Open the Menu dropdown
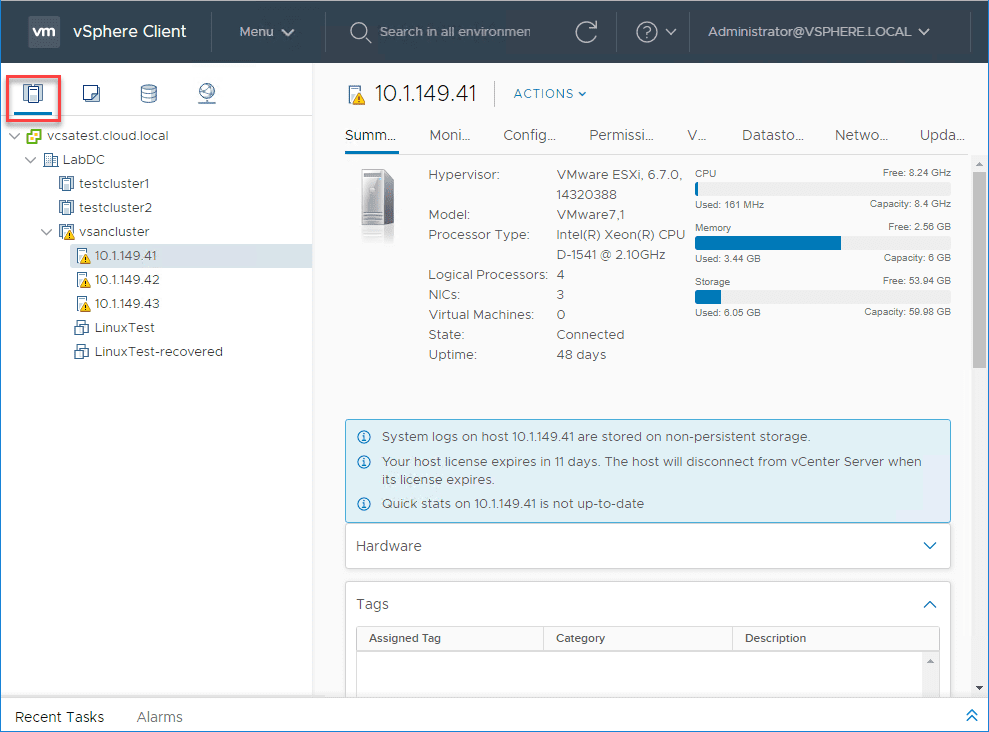Screen dimensions: 989x732 click(x=266, y=32)
